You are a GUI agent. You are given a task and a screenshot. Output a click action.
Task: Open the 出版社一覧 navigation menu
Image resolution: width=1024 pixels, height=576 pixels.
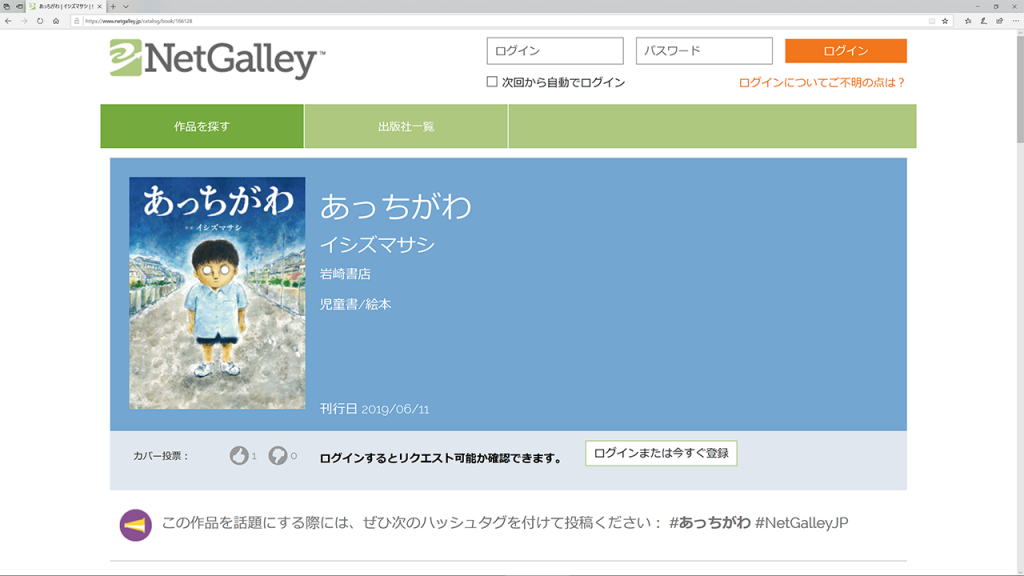(406, 128)
